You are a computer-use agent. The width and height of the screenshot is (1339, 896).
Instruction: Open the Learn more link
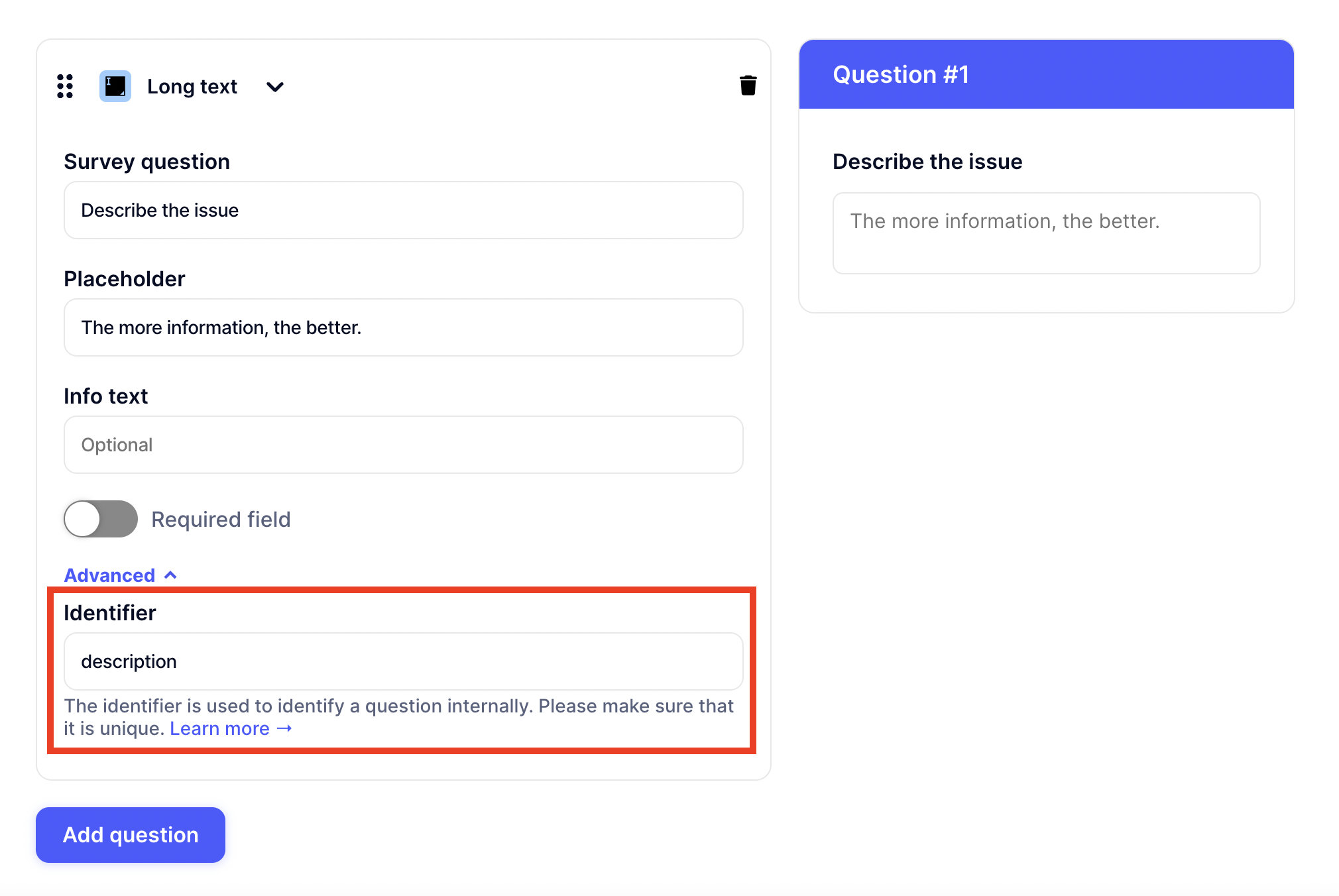(219, 728)
